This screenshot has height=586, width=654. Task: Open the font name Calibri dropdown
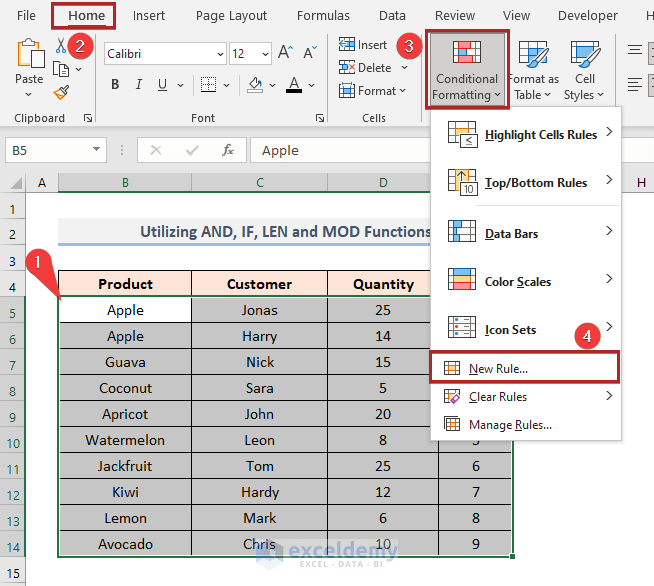click(220, 54)
